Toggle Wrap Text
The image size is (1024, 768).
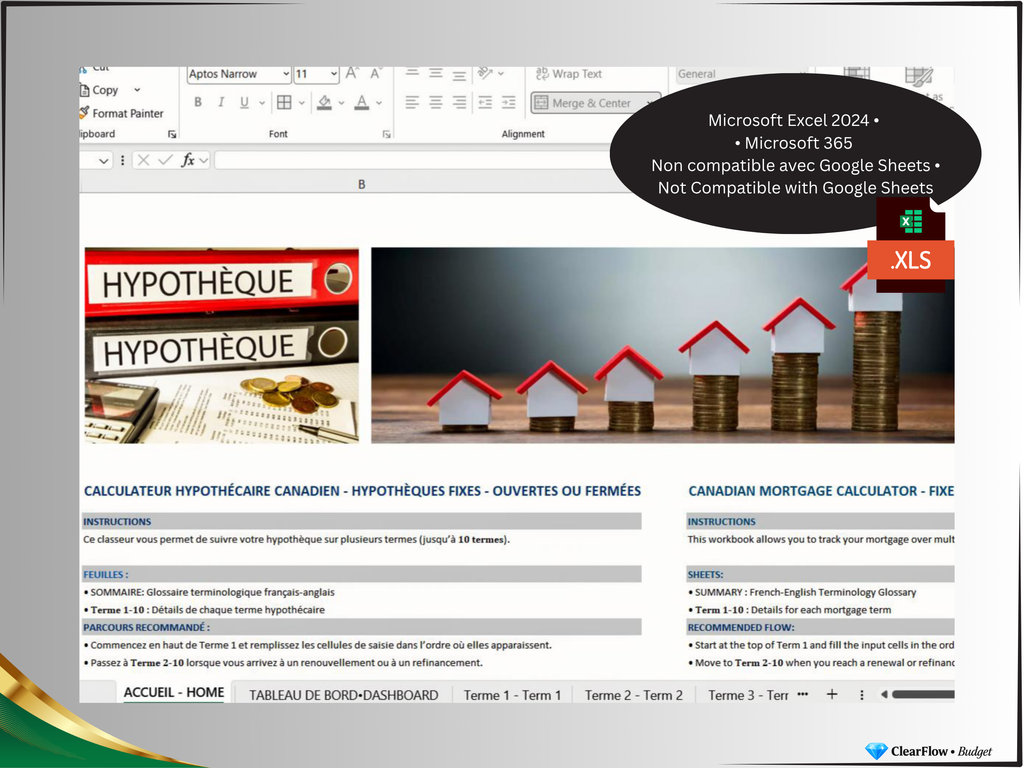(569, 74)
